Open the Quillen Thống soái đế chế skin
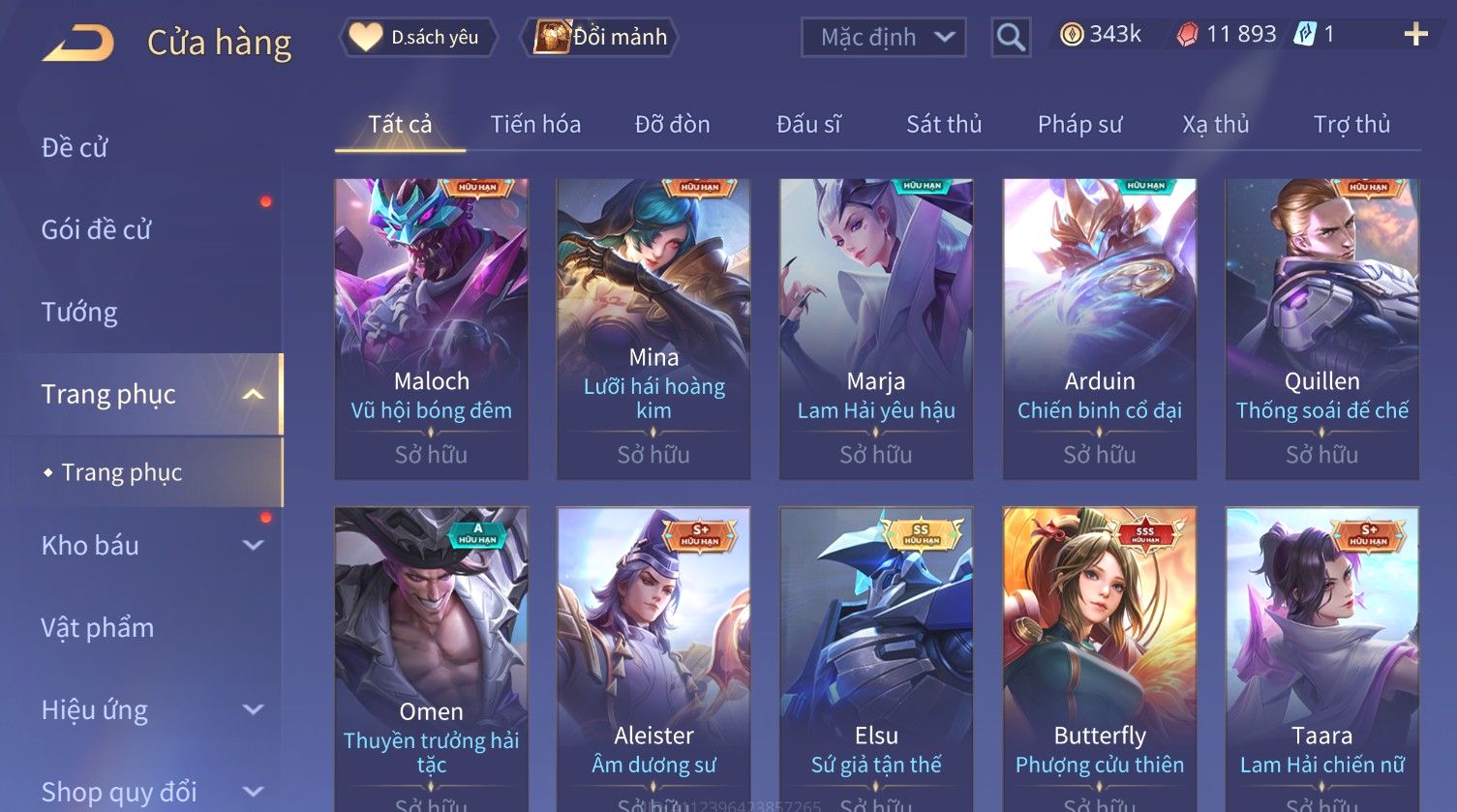The width and height of the screenshot is (1457, 812). pos(1321,328)
